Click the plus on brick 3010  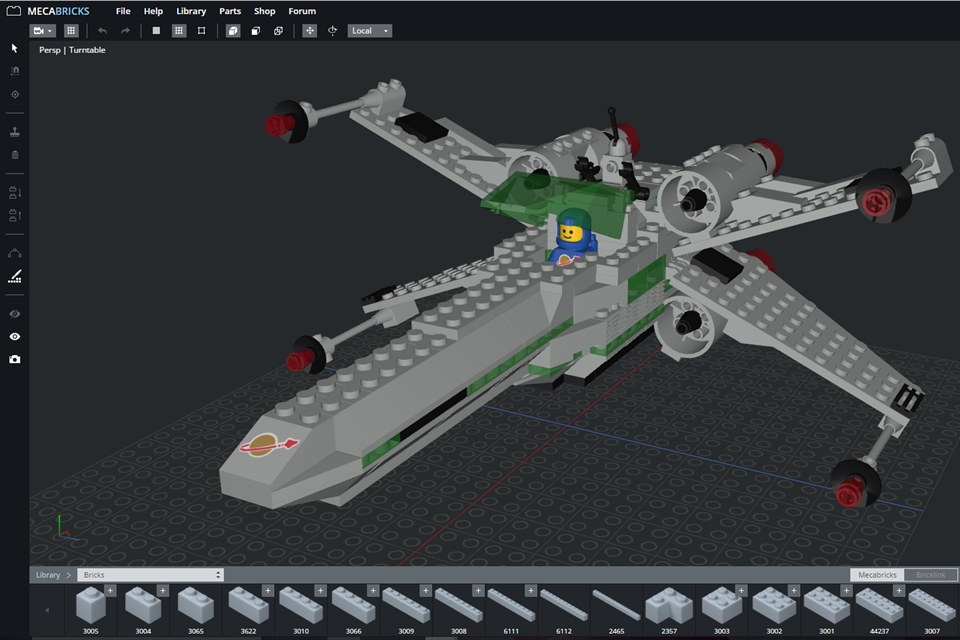pos(321,590)
